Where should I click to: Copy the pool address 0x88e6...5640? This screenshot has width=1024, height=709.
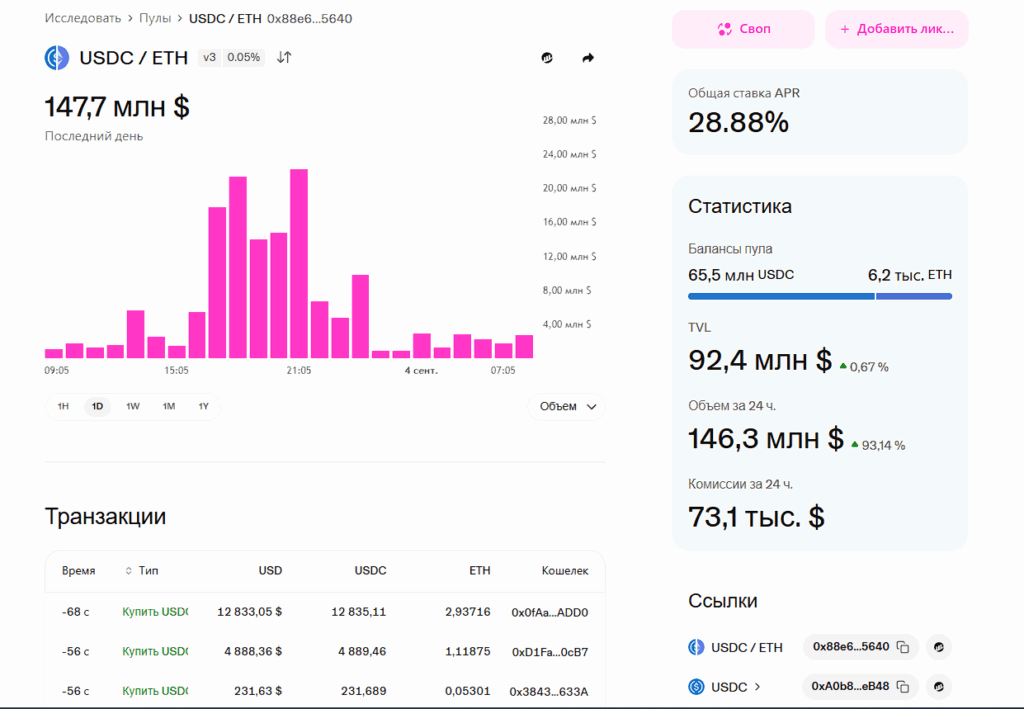click(902, 647)
